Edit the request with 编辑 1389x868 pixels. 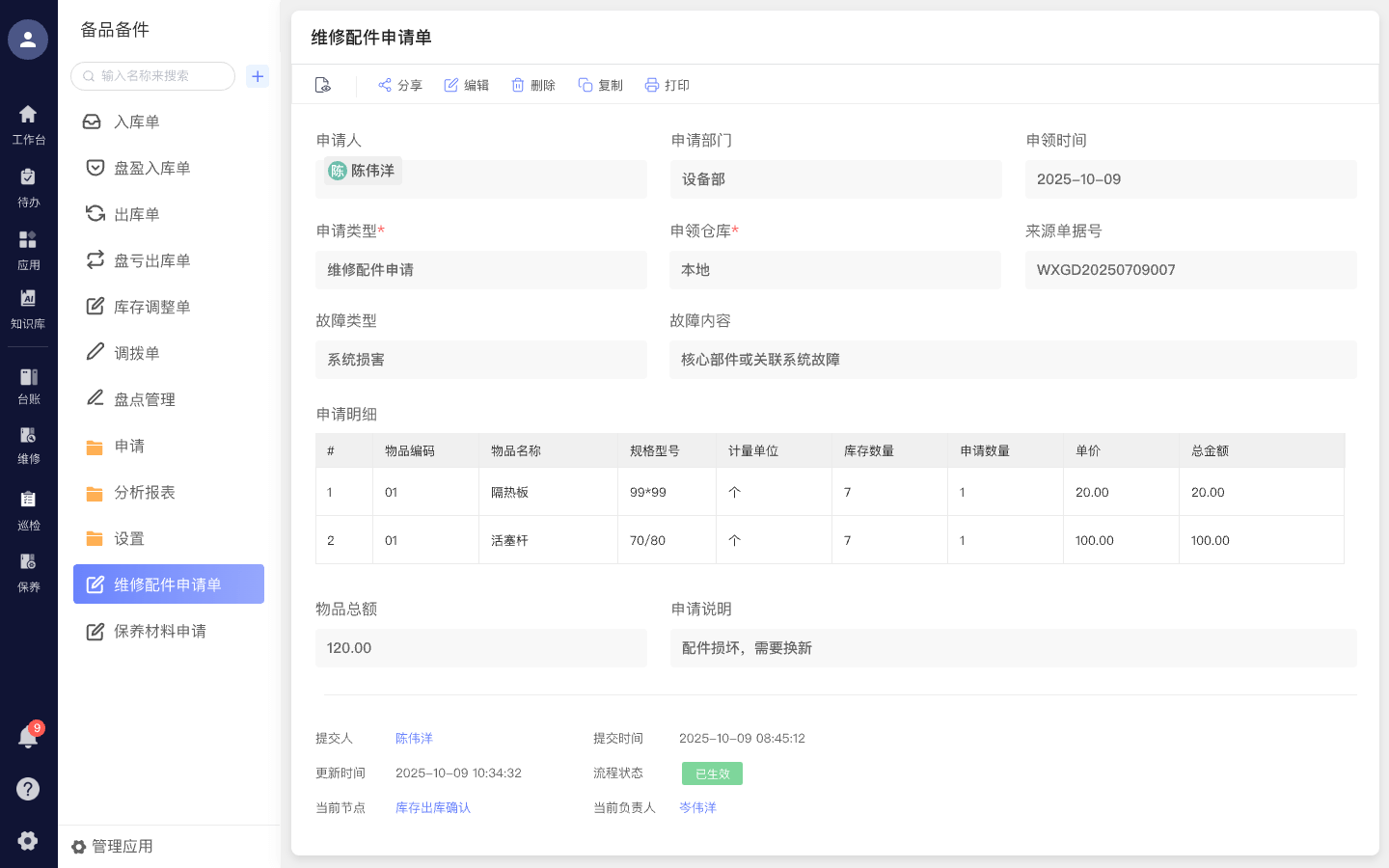(466, 85)
